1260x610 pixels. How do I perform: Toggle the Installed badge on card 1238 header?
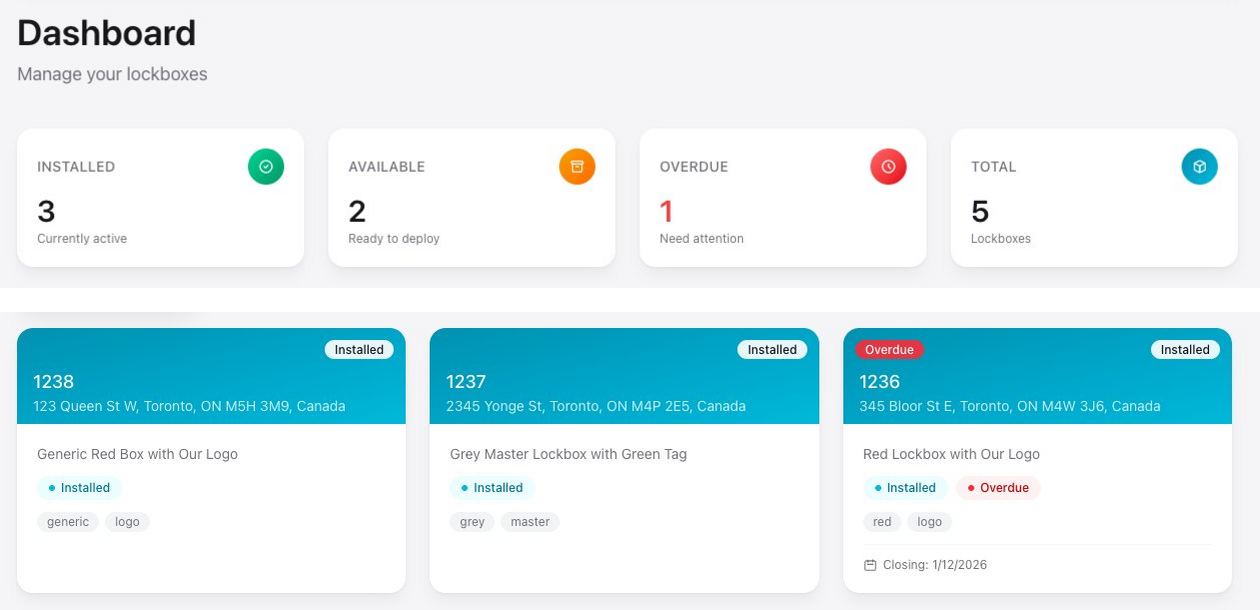tap(359, 349)
